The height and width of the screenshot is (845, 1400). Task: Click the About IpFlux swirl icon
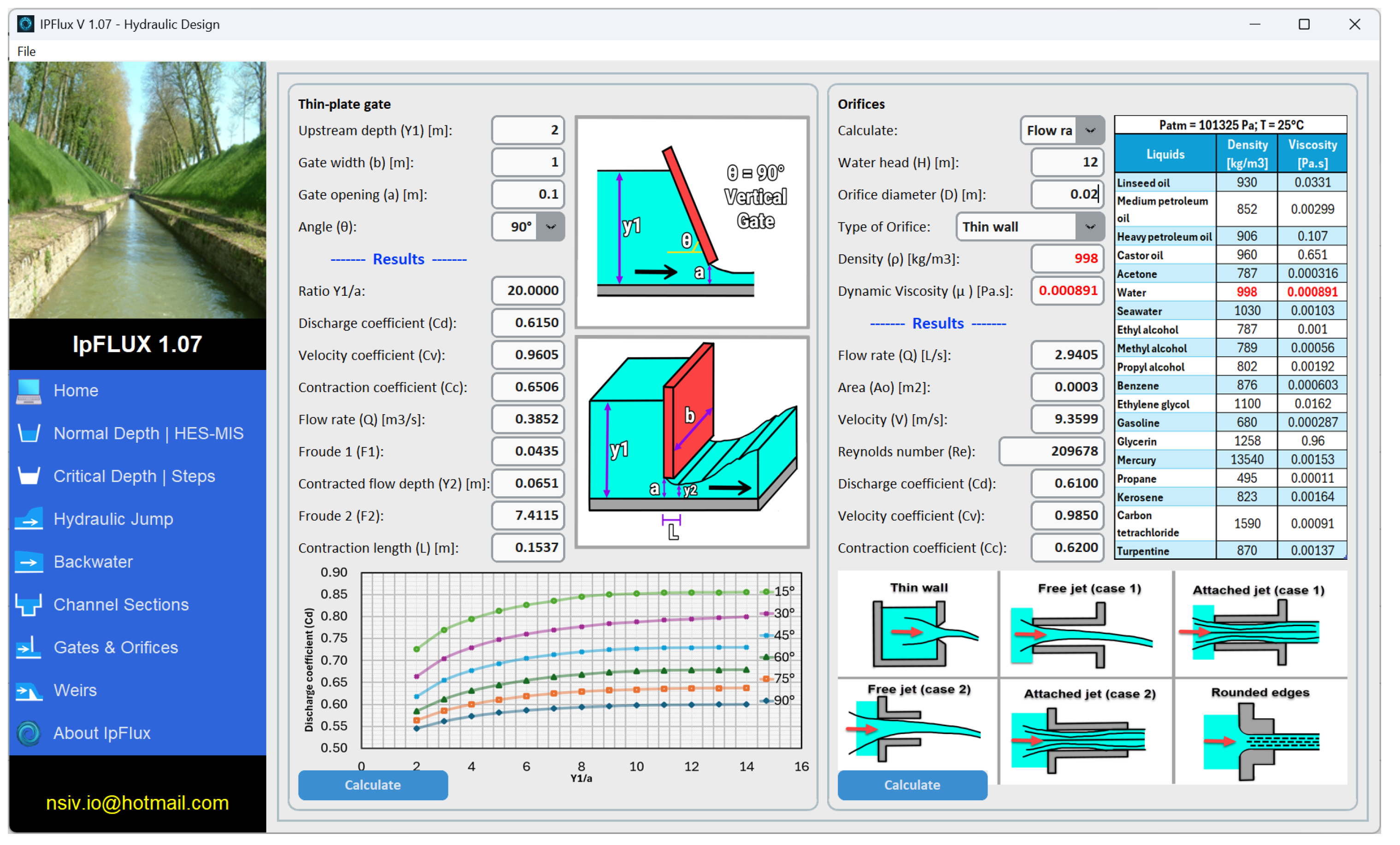tap(29, 734)
